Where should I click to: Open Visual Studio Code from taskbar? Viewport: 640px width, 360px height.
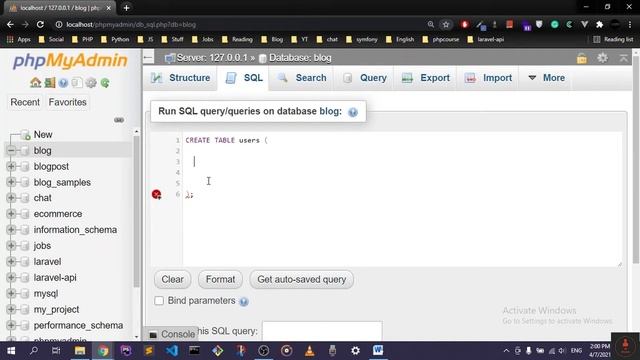pos(171,350)
